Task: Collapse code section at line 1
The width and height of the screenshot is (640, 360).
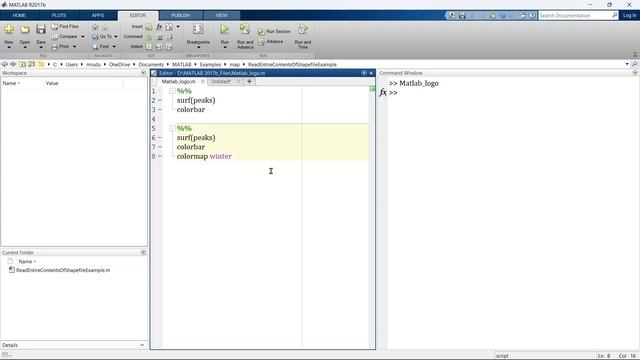Action: (172, 91)
